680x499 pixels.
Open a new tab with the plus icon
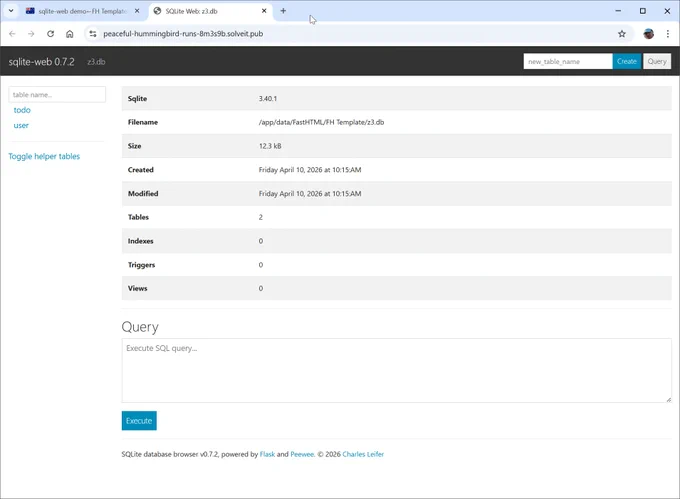(x=283, y=11)
